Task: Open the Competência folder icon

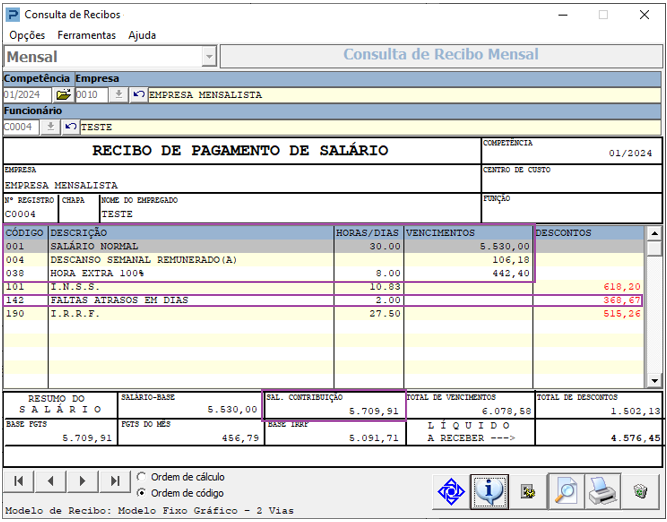Action: (x=63, y=94)
